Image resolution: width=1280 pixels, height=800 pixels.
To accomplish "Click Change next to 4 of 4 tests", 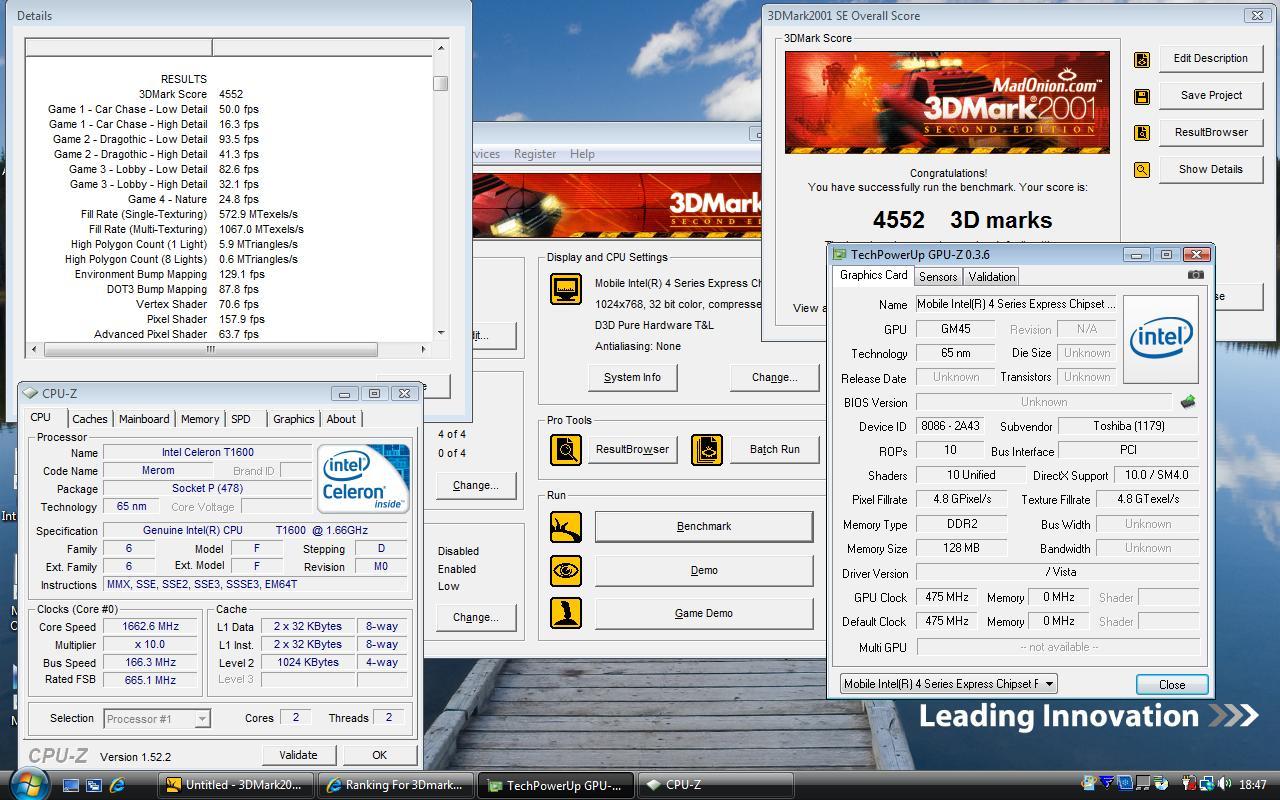I will click(475, 485).
